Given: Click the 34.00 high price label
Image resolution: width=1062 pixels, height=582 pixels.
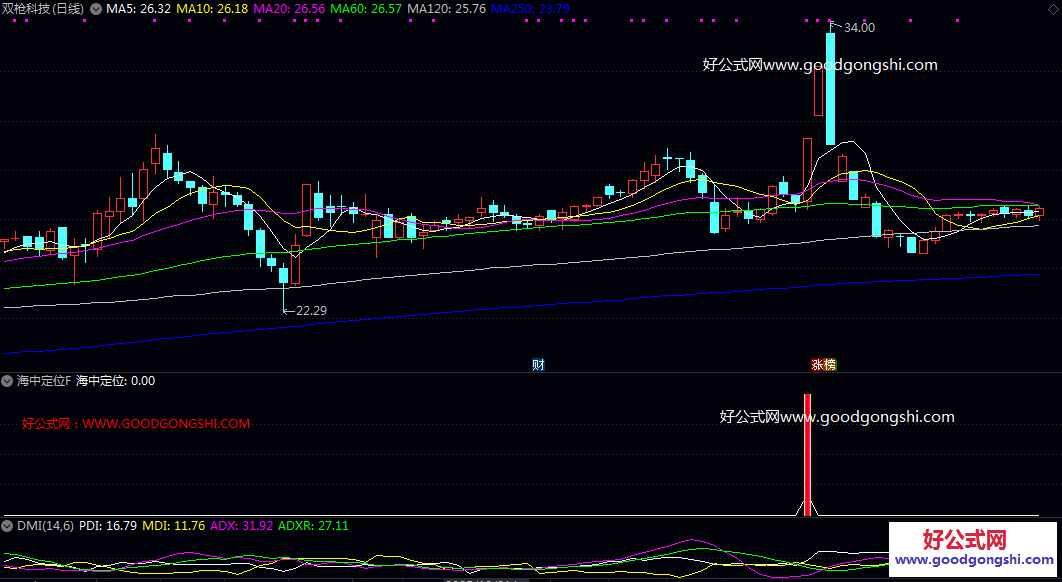Looking at the screenshot, I should (x=859, y=28).
